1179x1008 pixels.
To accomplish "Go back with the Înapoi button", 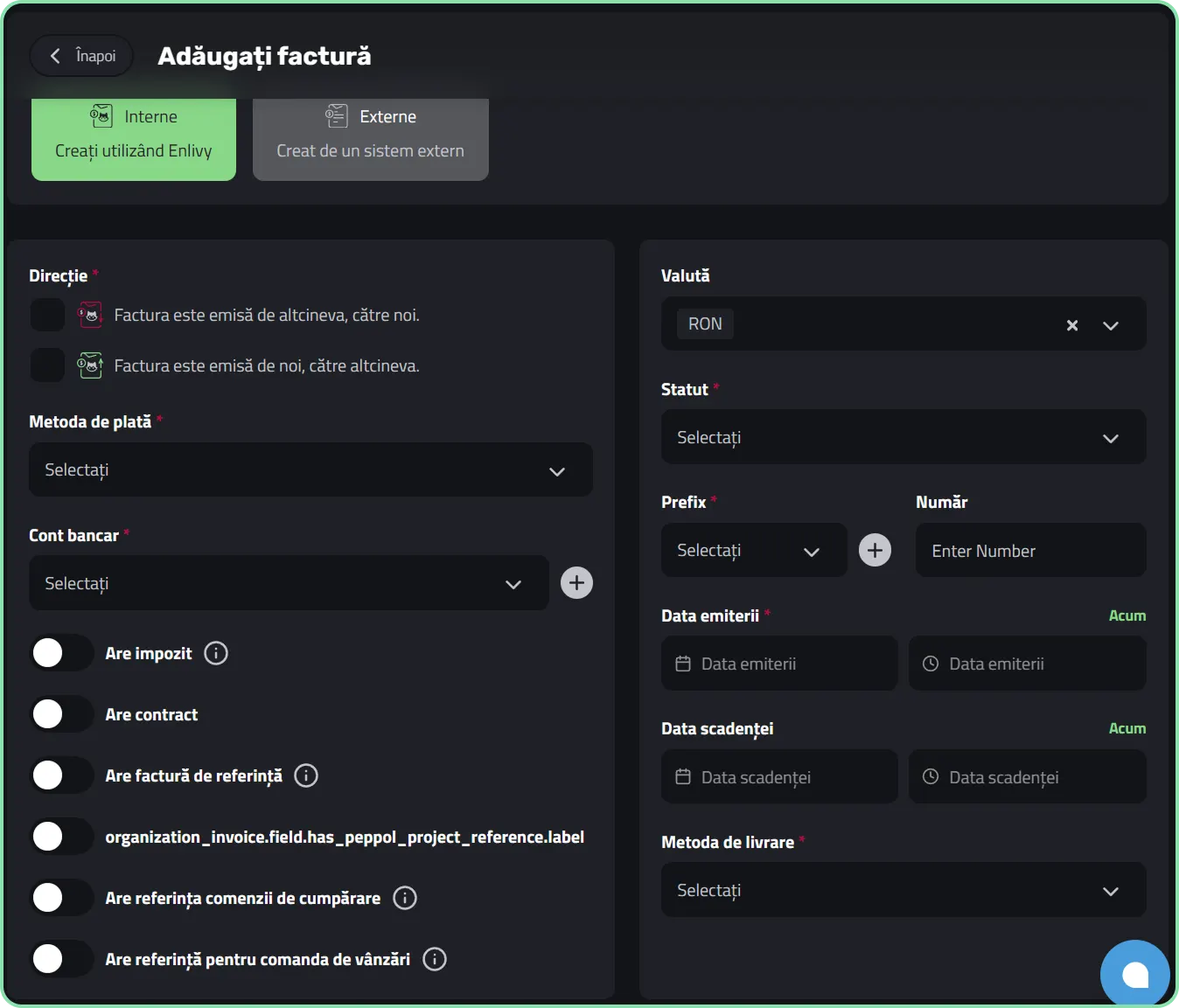I will (81, 56).
